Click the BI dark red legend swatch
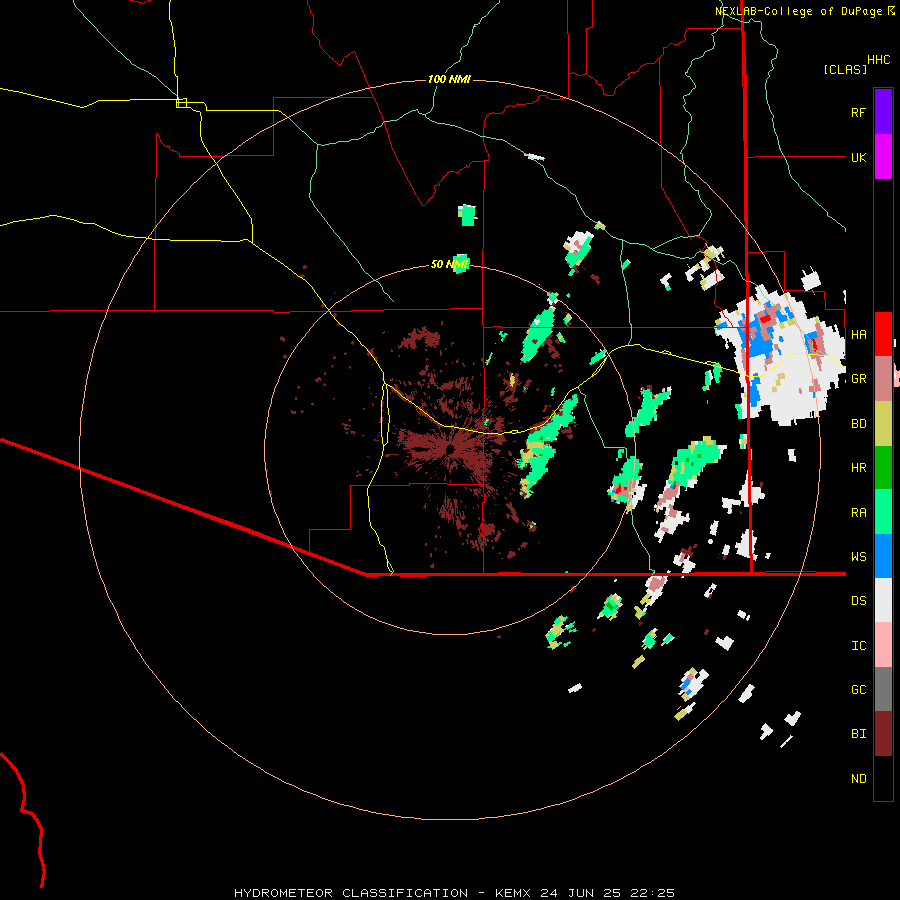The height and width of the screenshot is (900, 900). click(883, 734)
